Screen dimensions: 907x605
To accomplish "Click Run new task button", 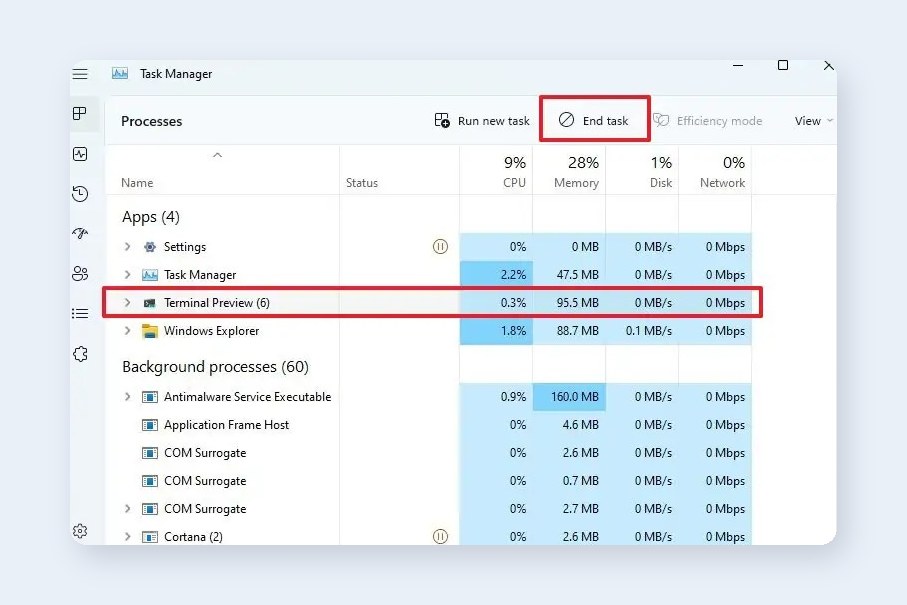I will click(482, 120).
